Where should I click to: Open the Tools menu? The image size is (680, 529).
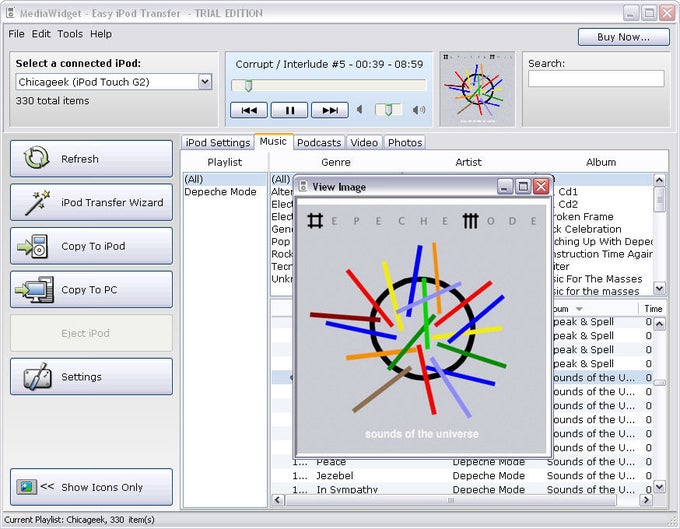(x=70, y=34)
